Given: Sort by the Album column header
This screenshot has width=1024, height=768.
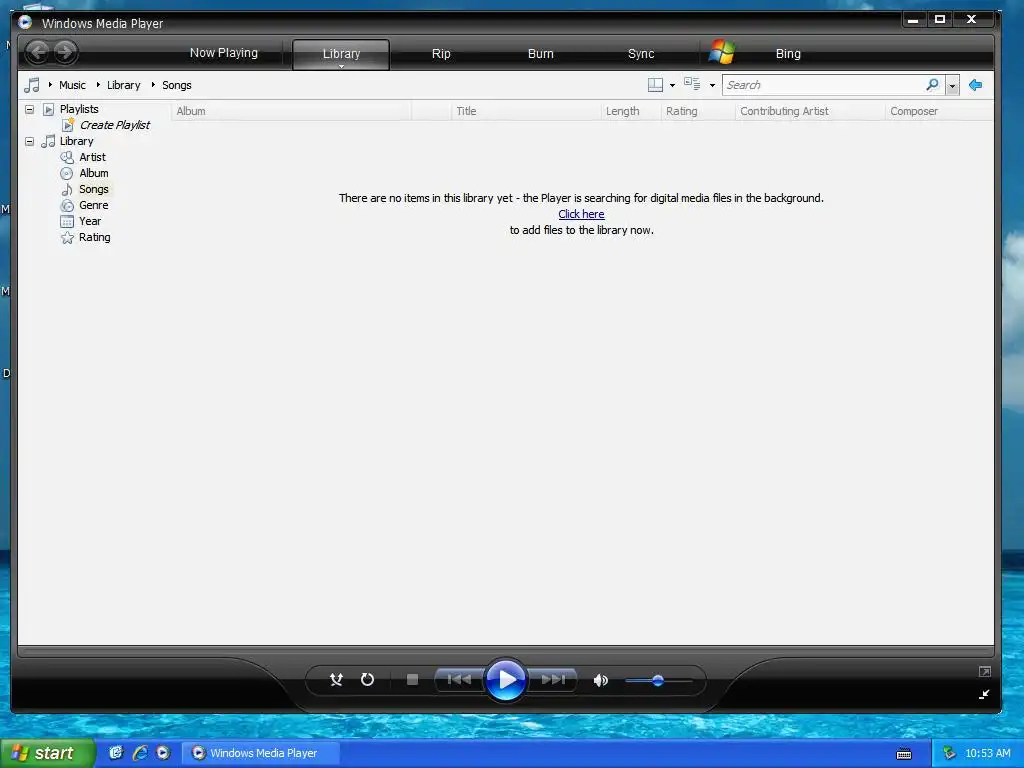Looking at the screenshot, I should (291, 111).
